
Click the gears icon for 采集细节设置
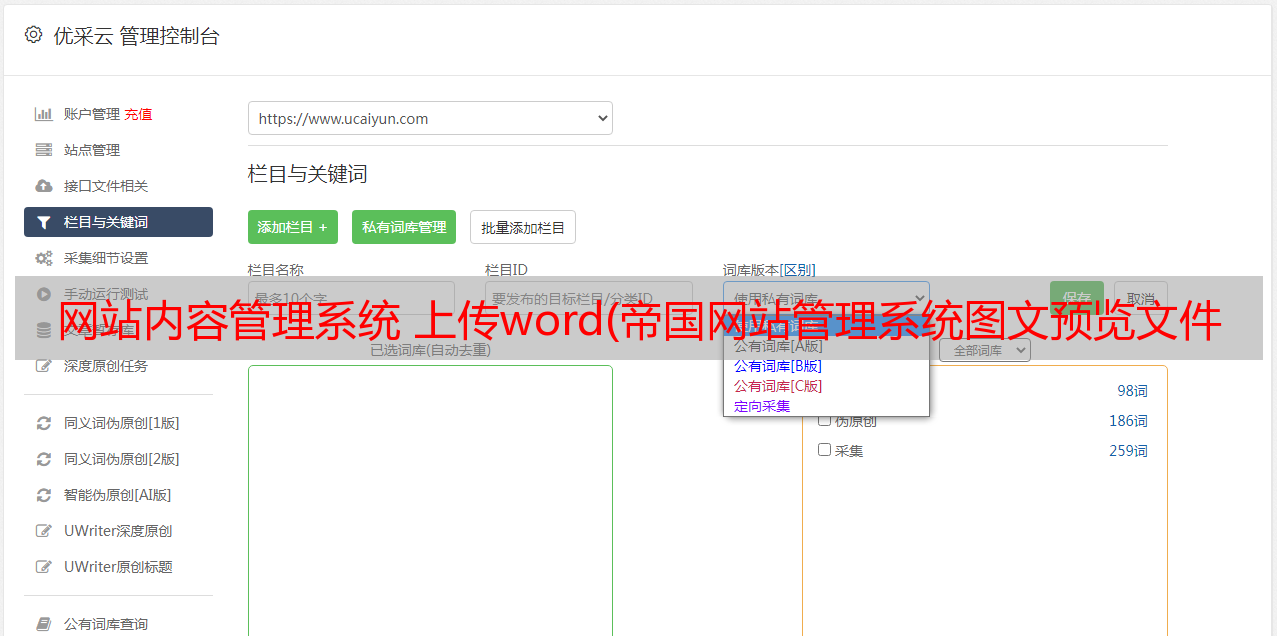tap(43, 258)
